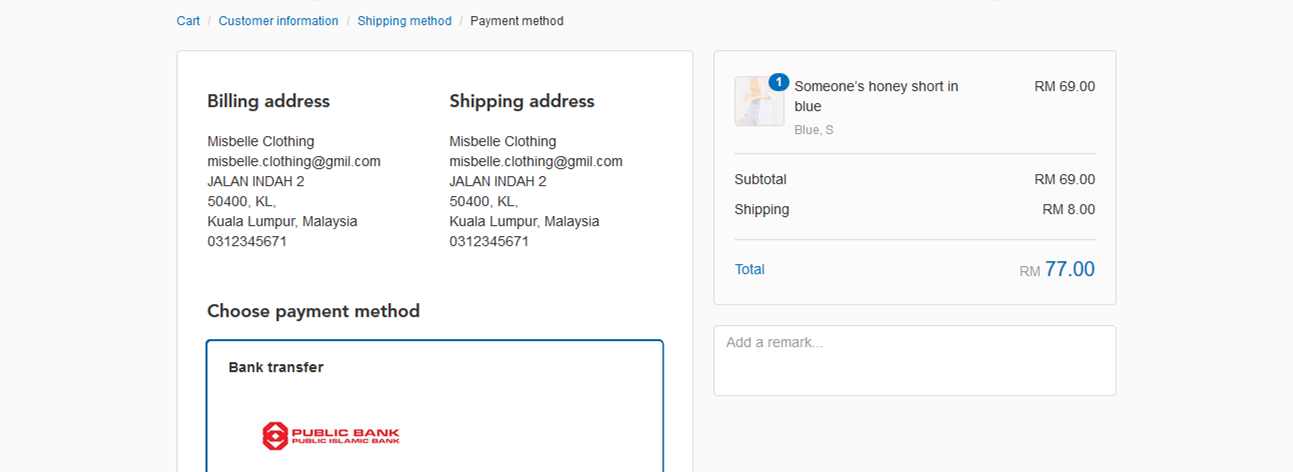Click the Shipping address heading
This screenshot has width=1293, height=472.
click(x=522, y=101)
